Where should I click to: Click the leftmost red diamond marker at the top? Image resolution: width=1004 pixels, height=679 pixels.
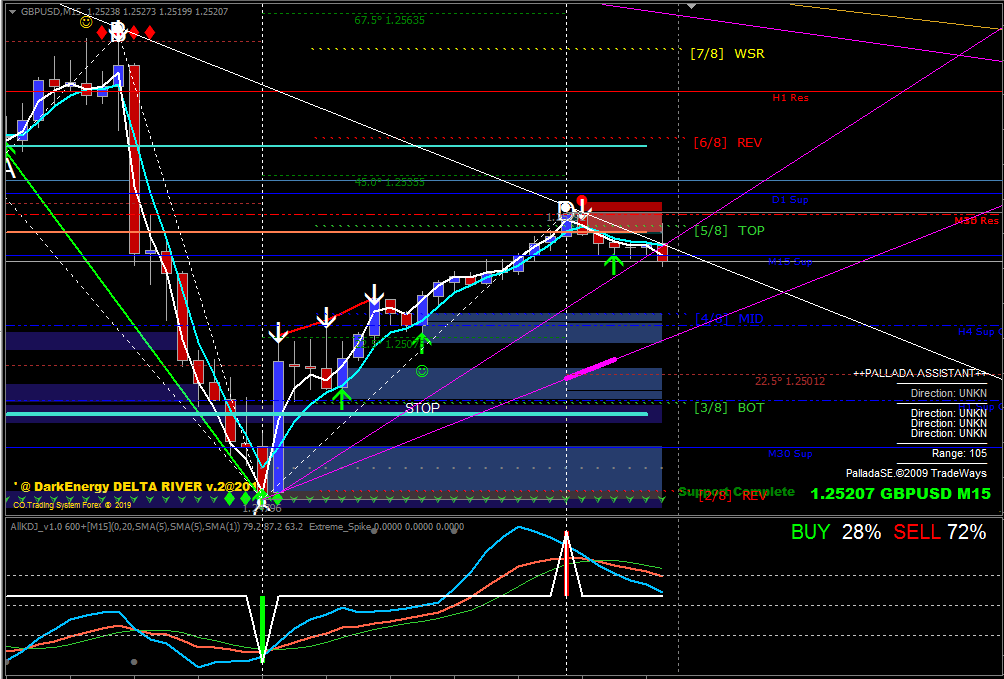pyautogui.click(x=102, y=31)
